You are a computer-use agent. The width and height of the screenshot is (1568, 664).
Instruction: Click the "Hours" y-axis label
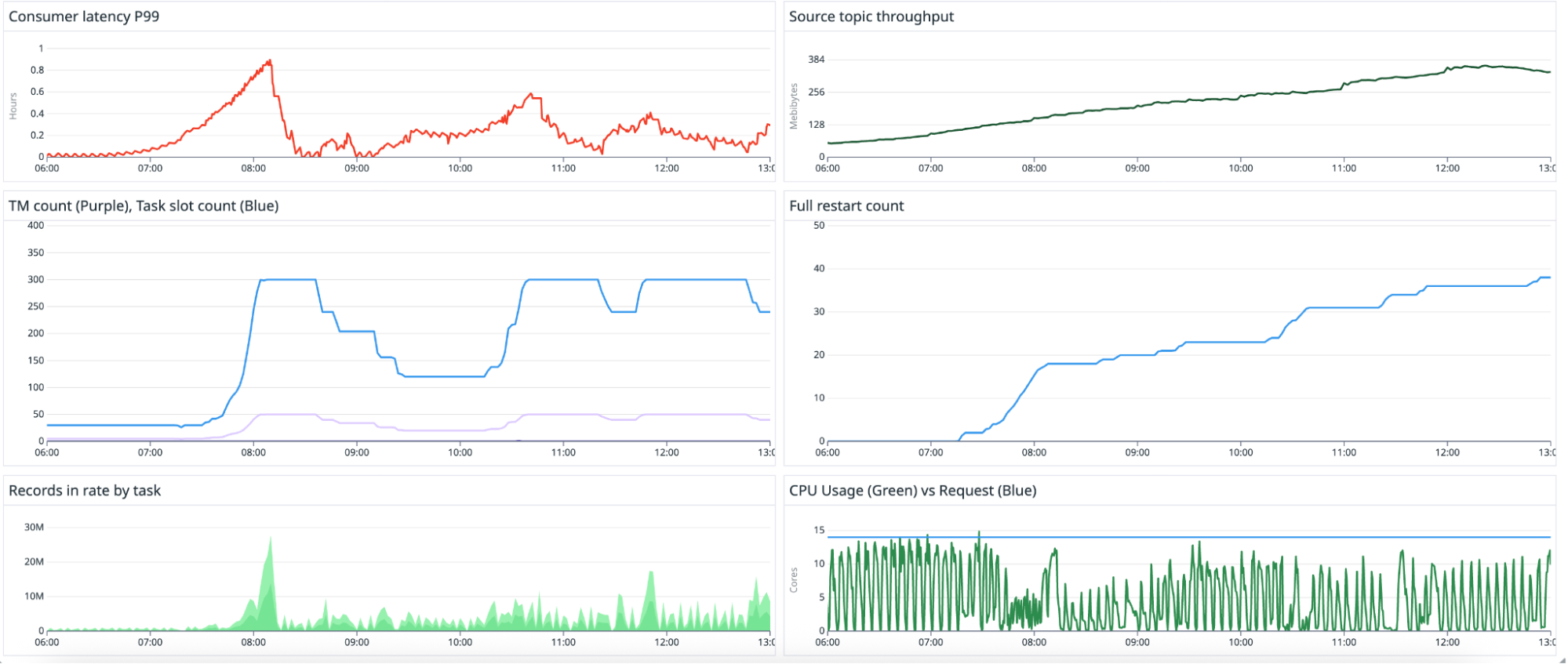click(x=13, y=106)
